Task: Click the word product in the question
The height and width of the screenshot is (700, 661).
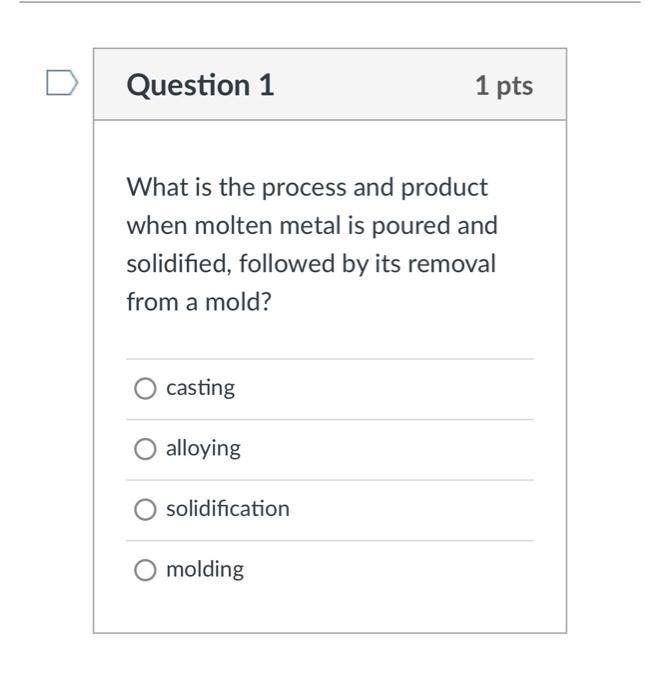Action: click(x=444, y=188)
